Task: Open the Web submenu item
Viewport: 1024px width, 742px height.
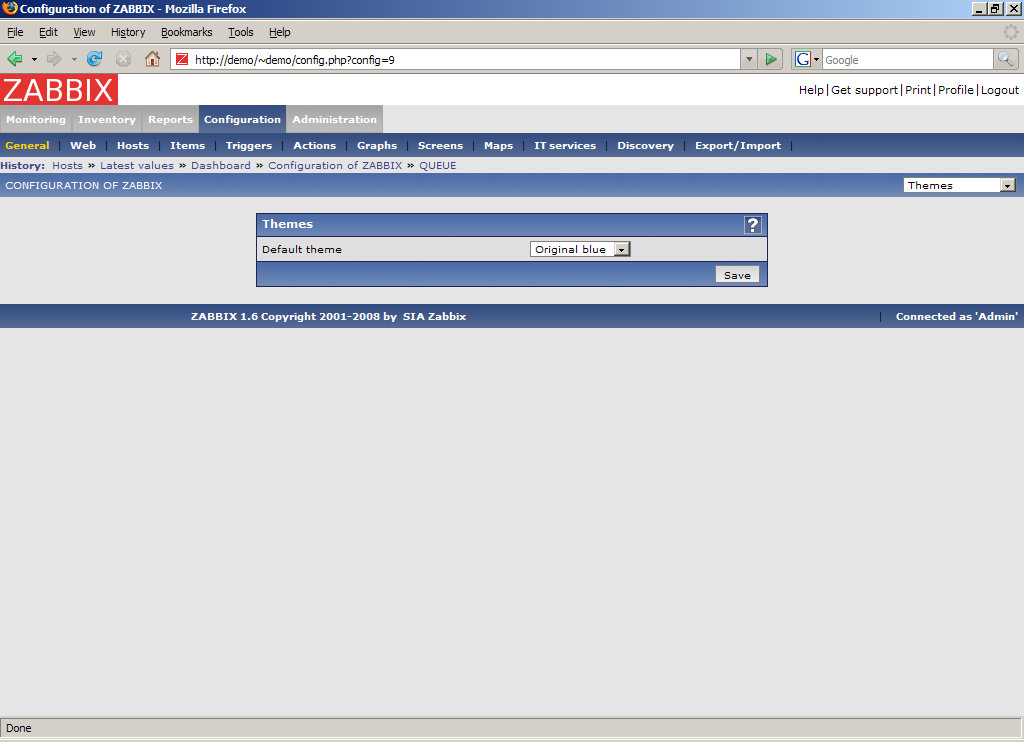Action: point(83,146)
